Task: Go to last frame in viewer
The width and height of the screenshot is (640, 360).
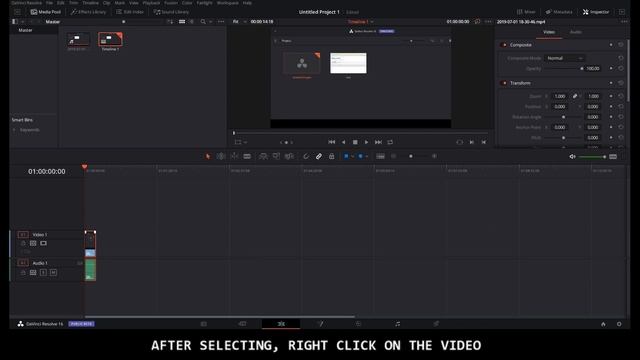Action: coord(378,142)
